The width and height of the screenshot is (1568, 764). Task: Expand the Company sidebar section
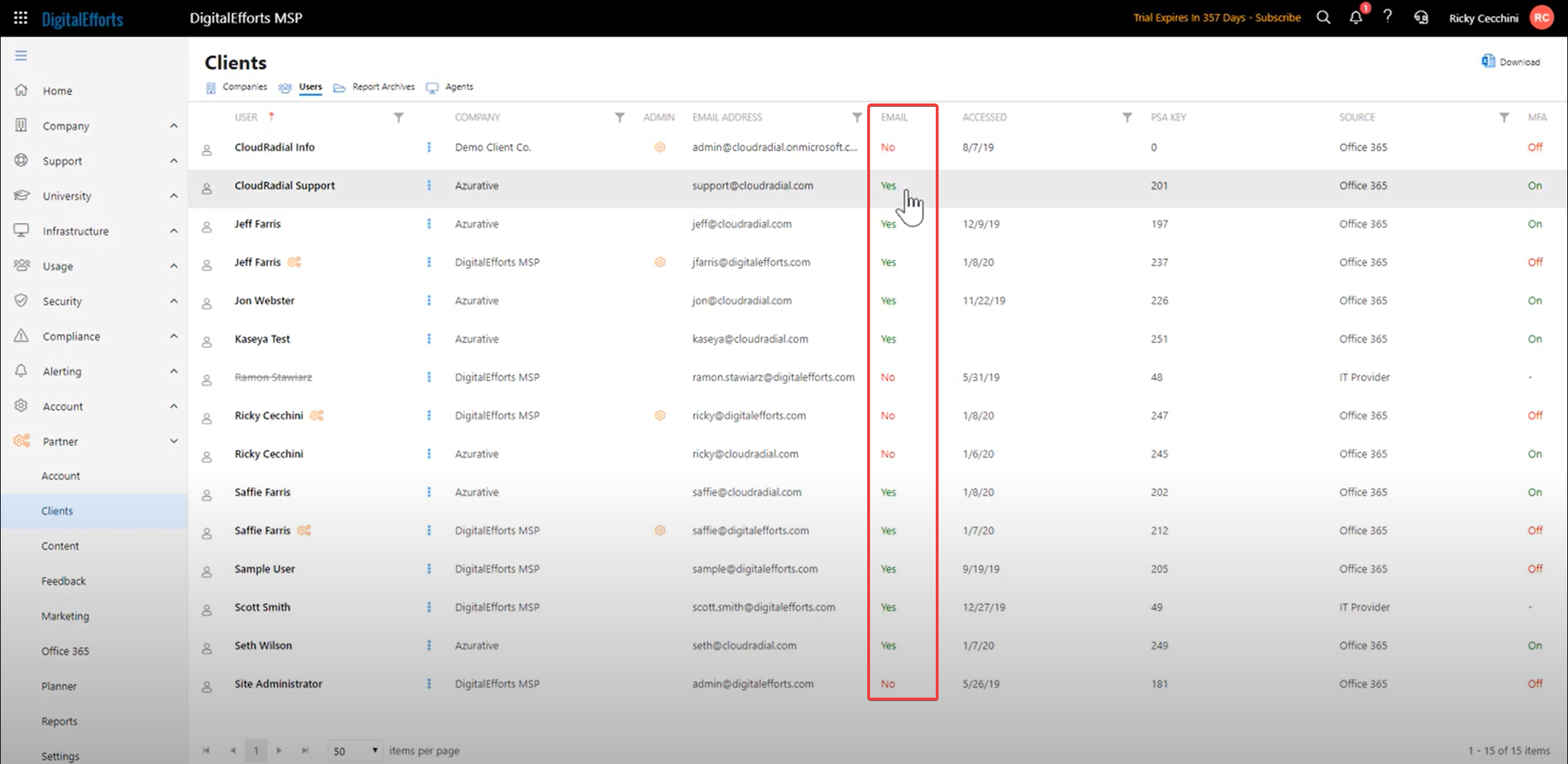pyautogui.click(x=173, y=126)
